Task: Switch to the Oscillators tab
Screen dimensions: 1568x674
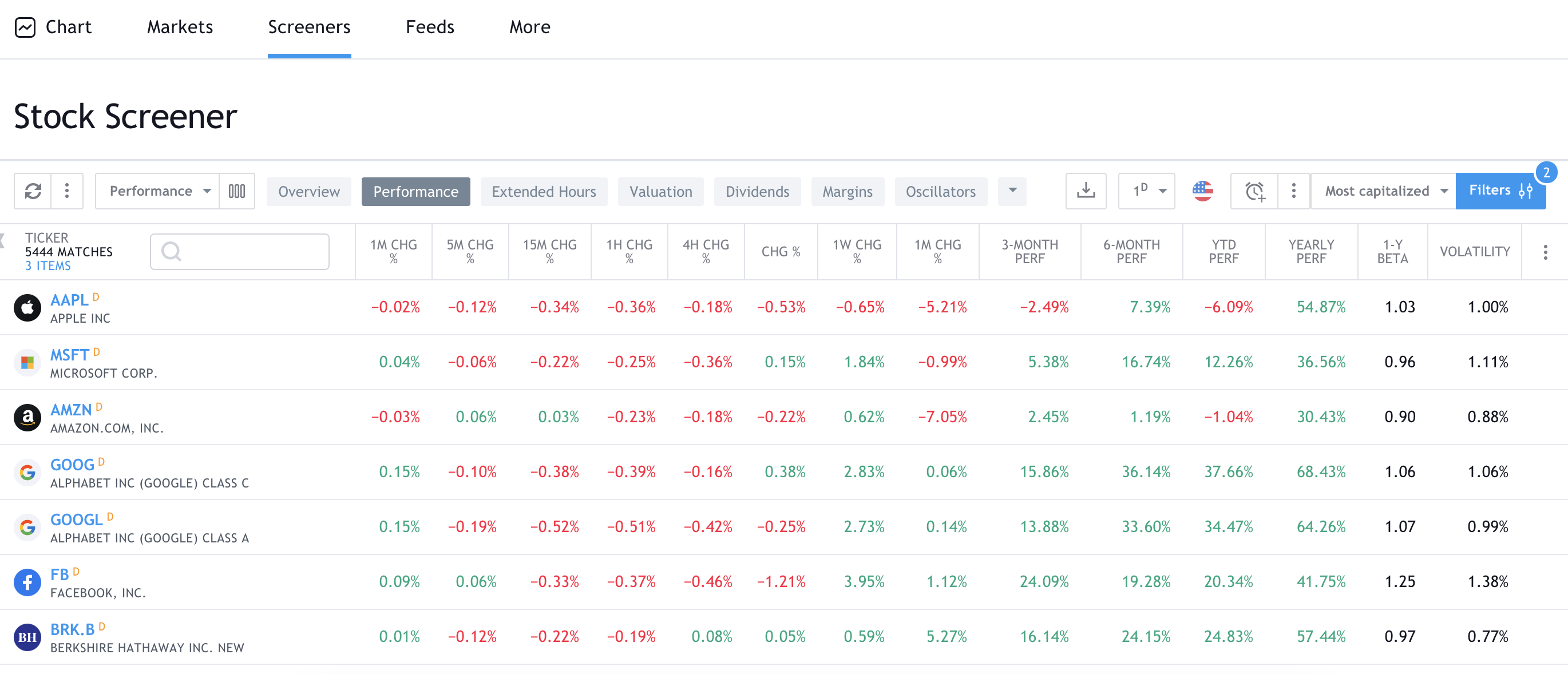Action: (x=940, y=192)
